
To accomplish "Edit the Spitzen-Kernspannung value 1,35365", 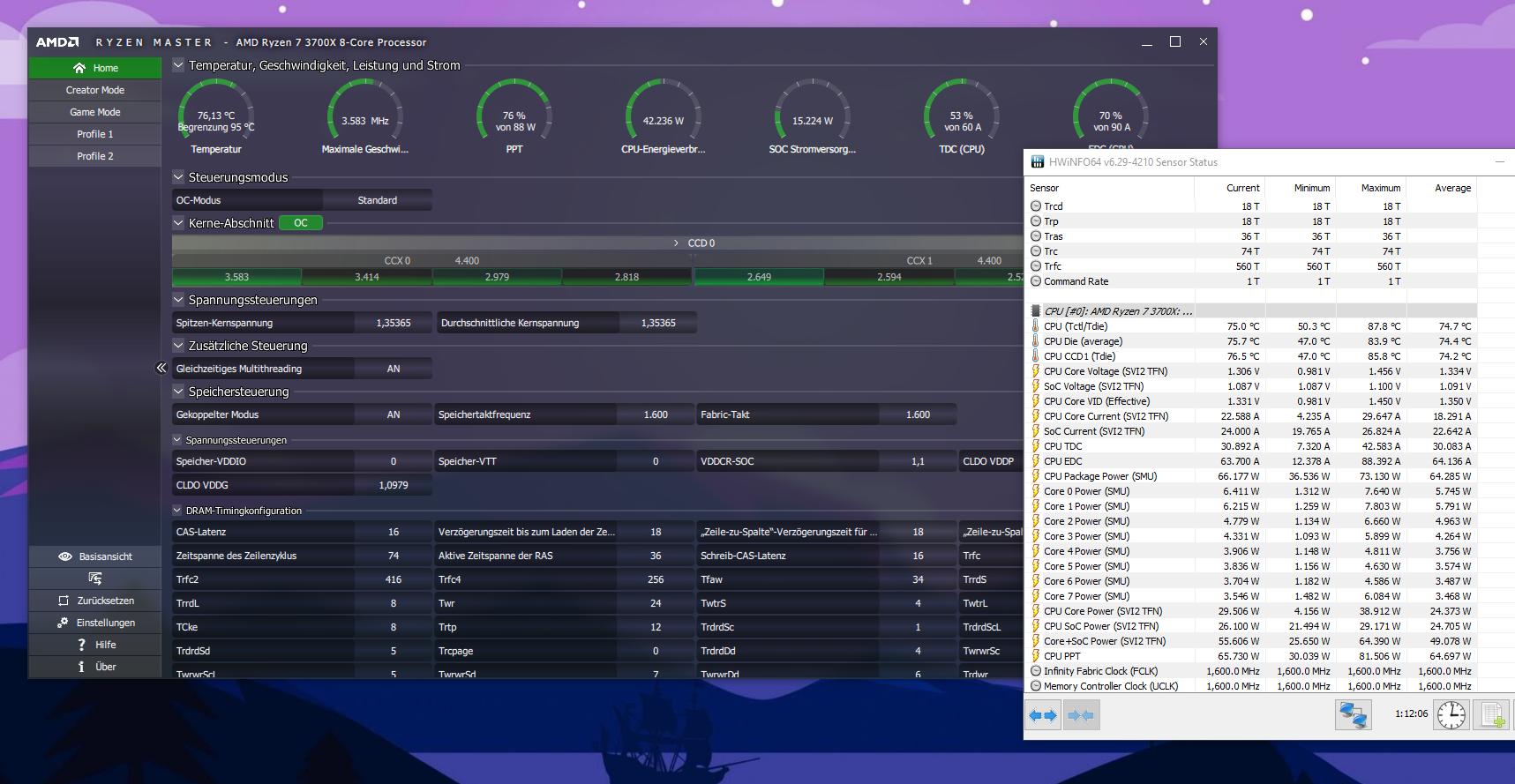I will tap(394, 323).
